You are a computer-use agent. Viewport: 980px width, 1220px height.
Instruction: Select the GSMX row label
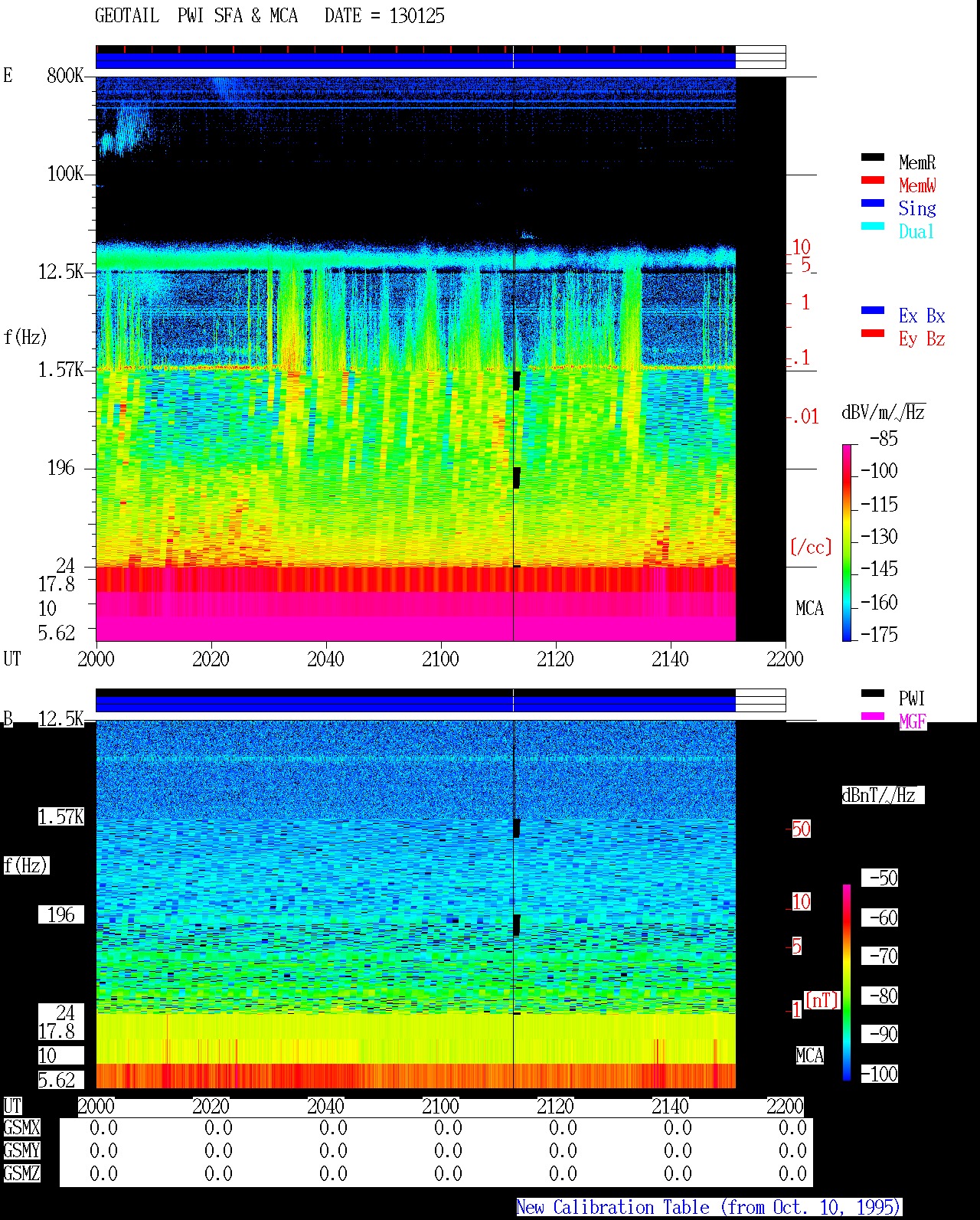point(21,1128)
